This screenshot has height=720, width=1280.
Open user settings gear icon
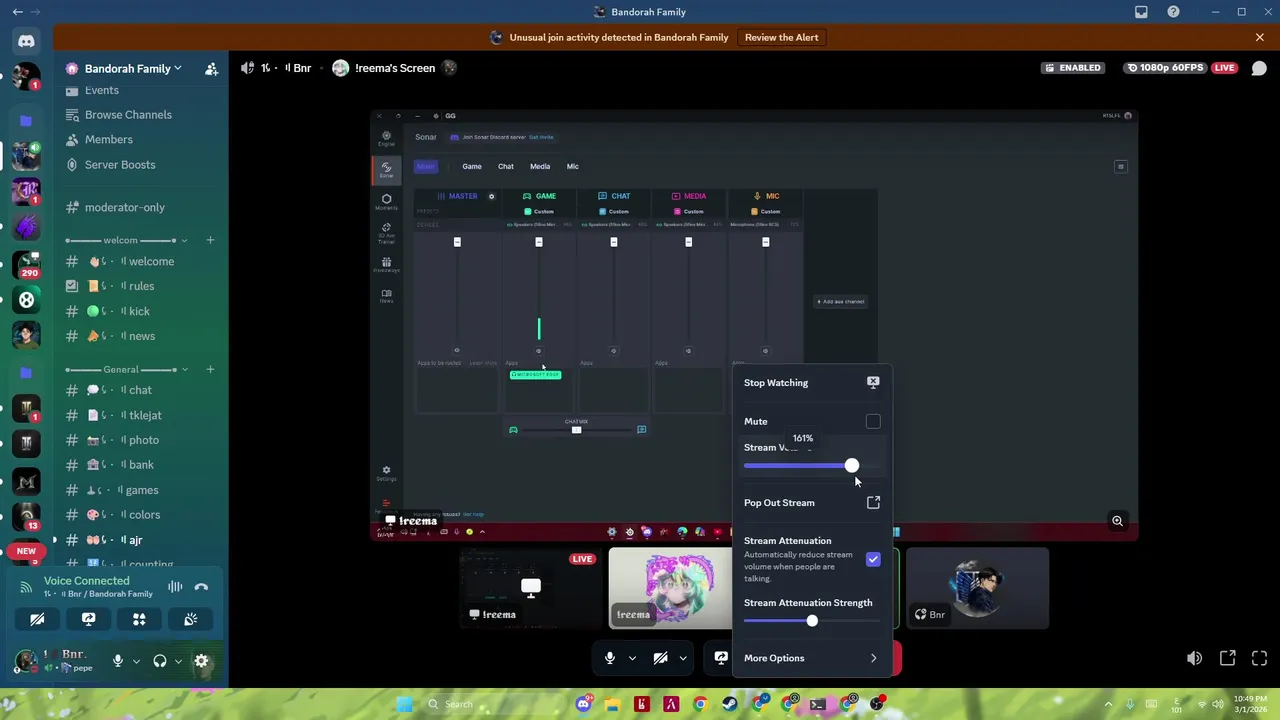pos(201,661)
